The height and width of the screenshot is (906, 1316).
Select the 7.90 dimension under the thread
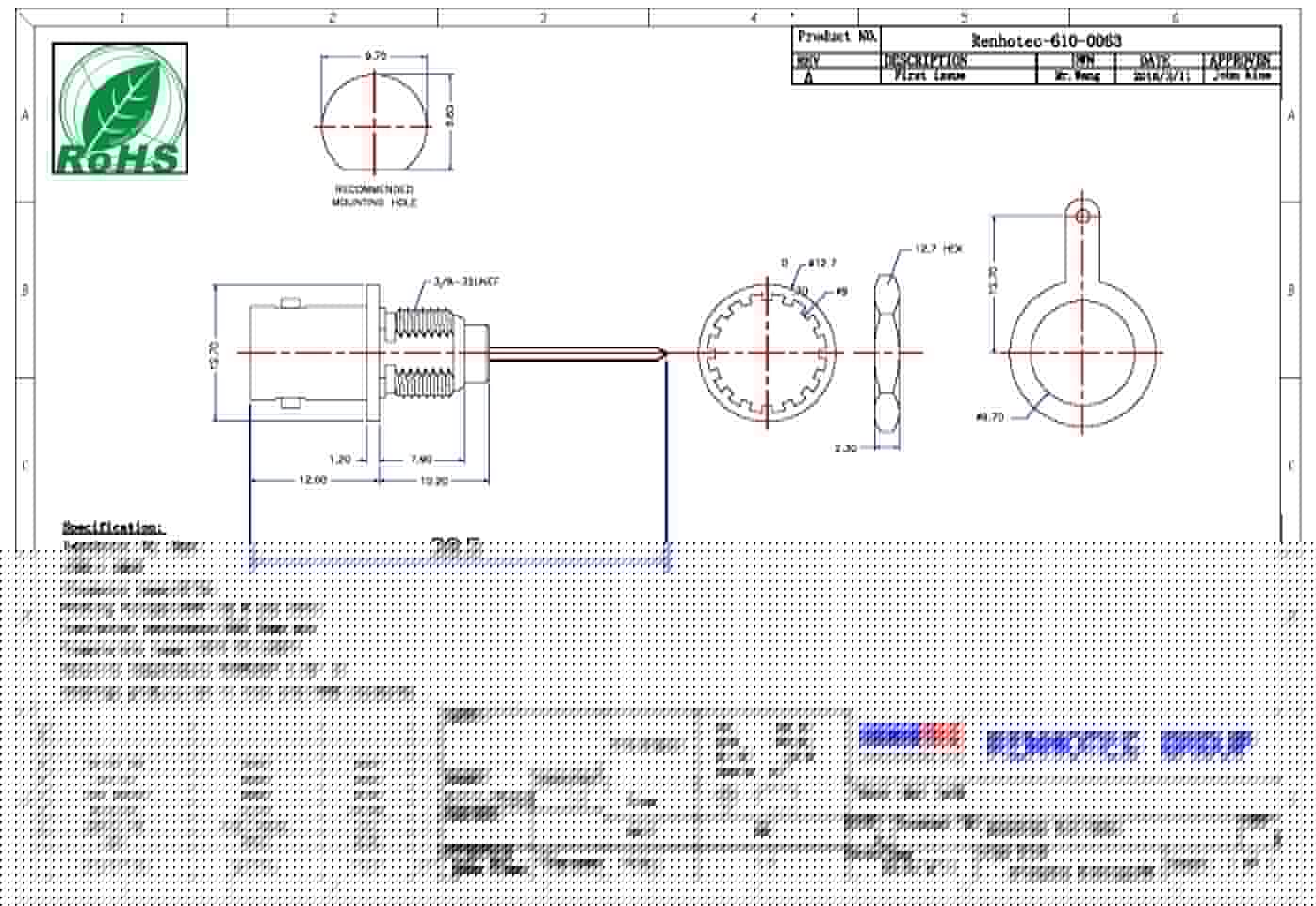click(x=421, y=461)
